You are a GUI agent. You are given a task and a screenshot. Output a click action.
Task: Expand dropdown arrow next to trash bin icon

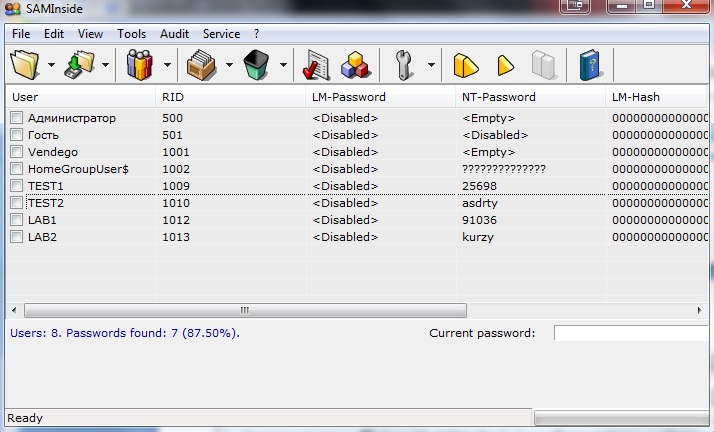(283, 65)
